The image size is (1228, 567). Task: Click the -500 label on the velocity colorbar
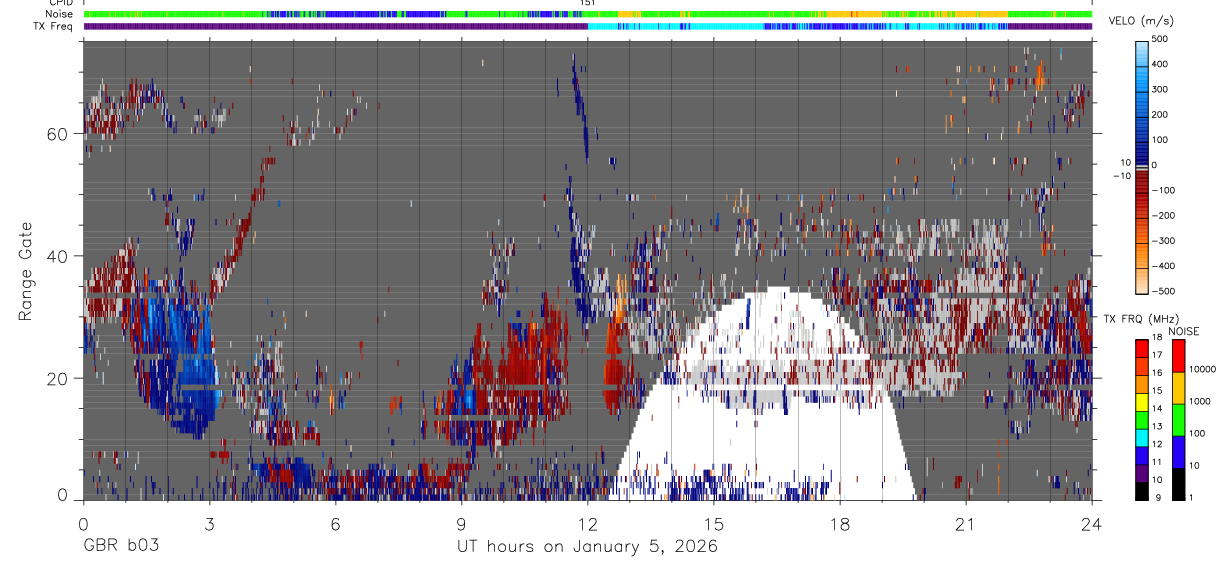(1164, 291)
